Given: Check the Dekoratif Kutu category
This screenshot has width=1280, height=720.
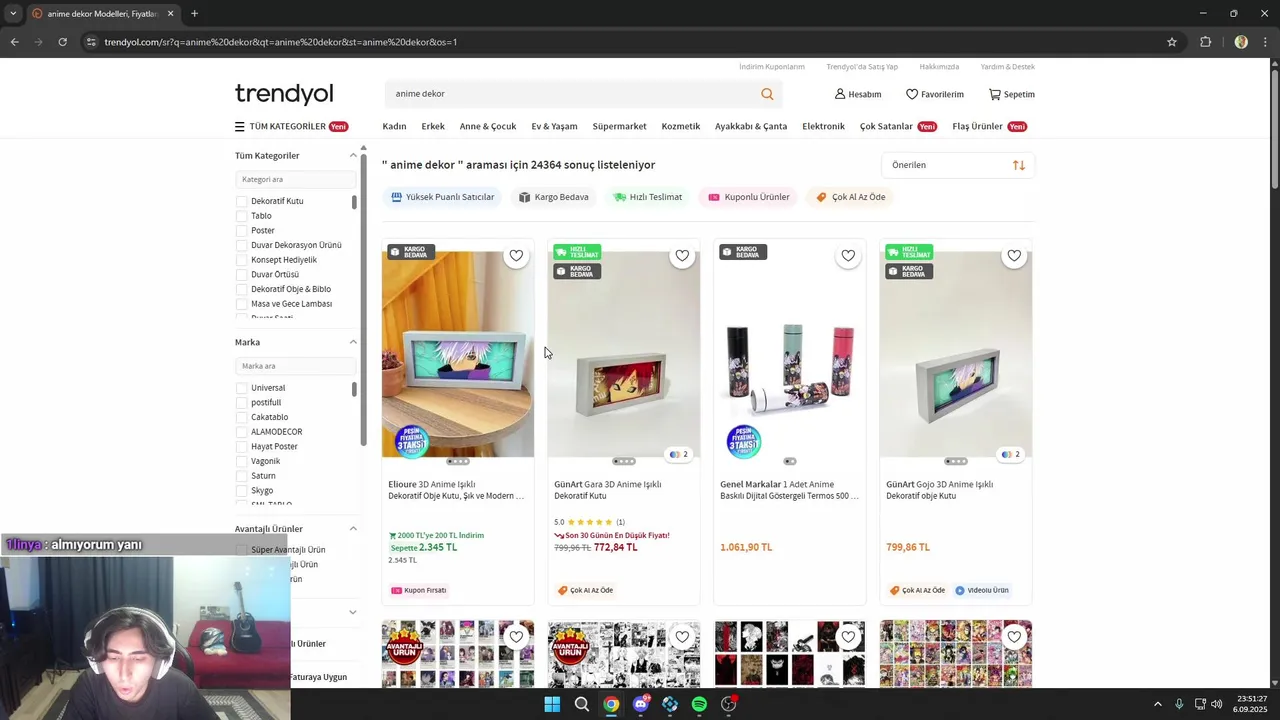Looking at the screenshot, I should [241, 201].
